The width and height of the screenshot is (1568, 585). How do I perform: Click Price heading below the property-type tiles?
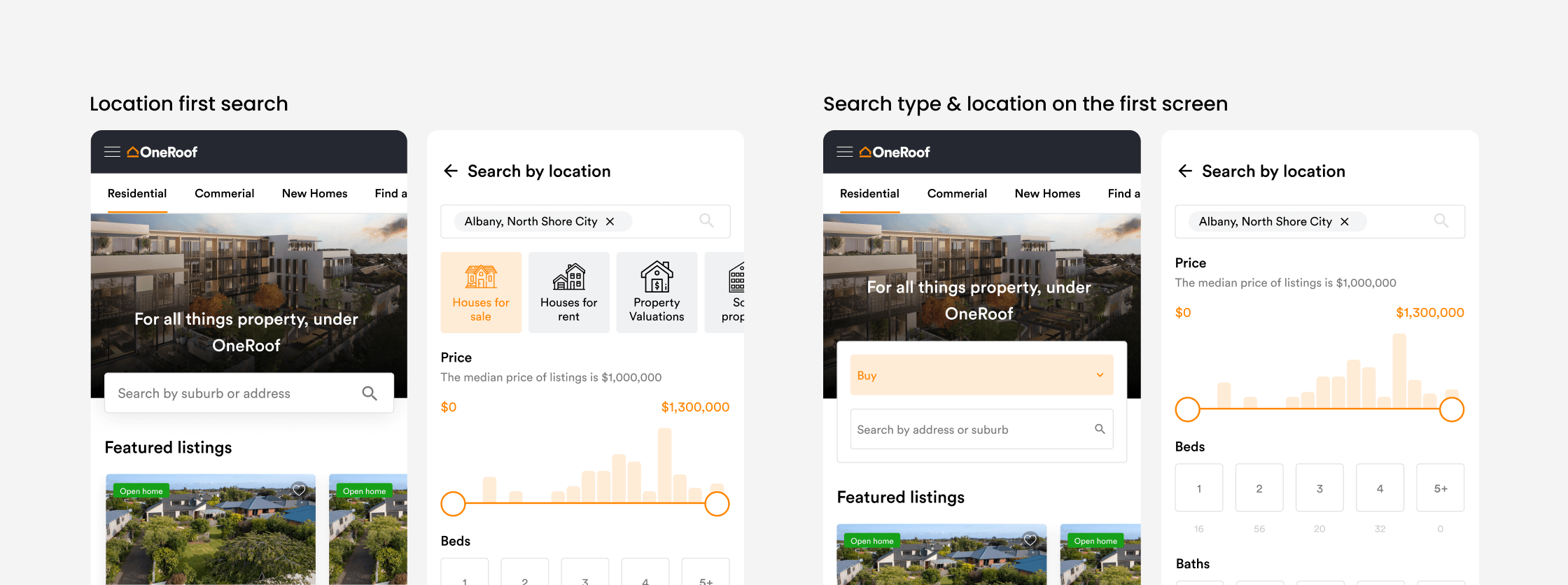coord(456,358)
